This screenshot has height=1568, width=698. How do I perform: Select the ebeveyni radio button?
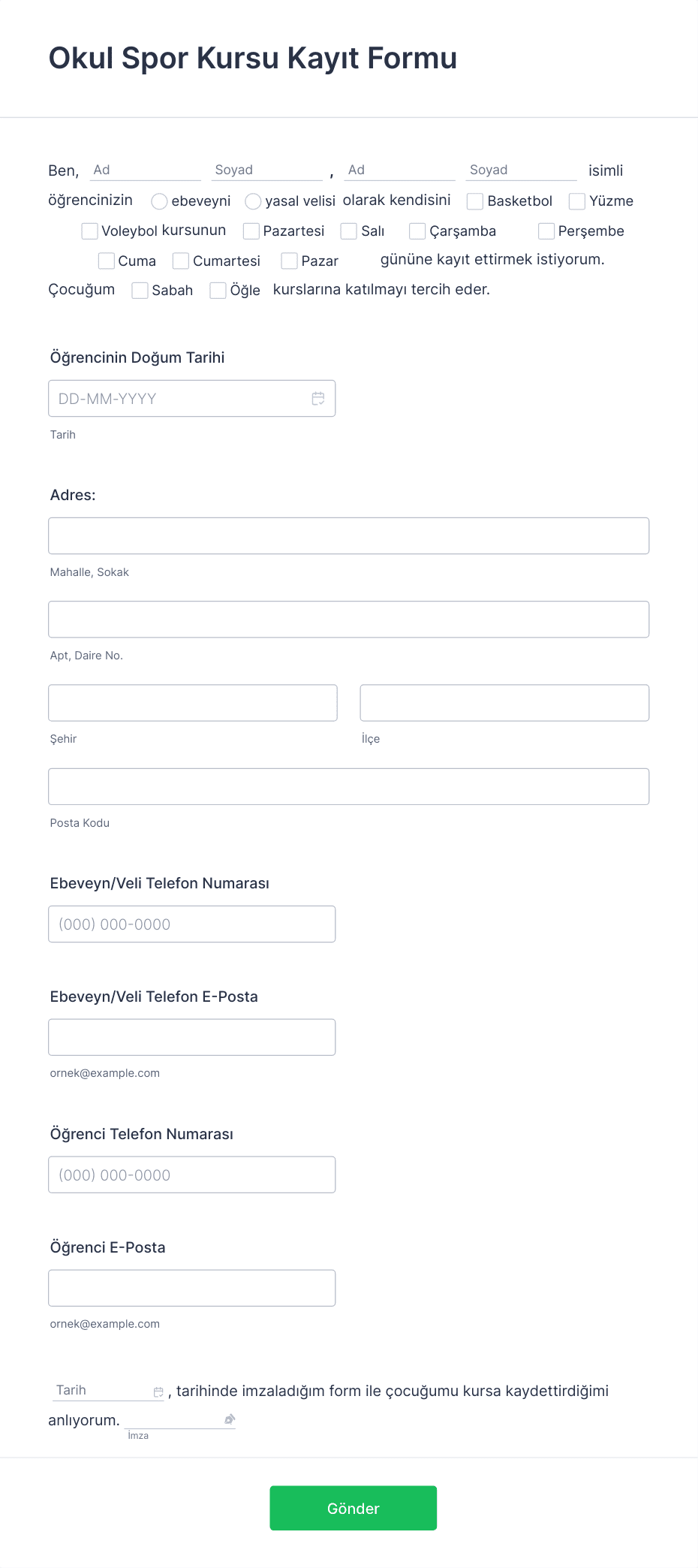159,201
